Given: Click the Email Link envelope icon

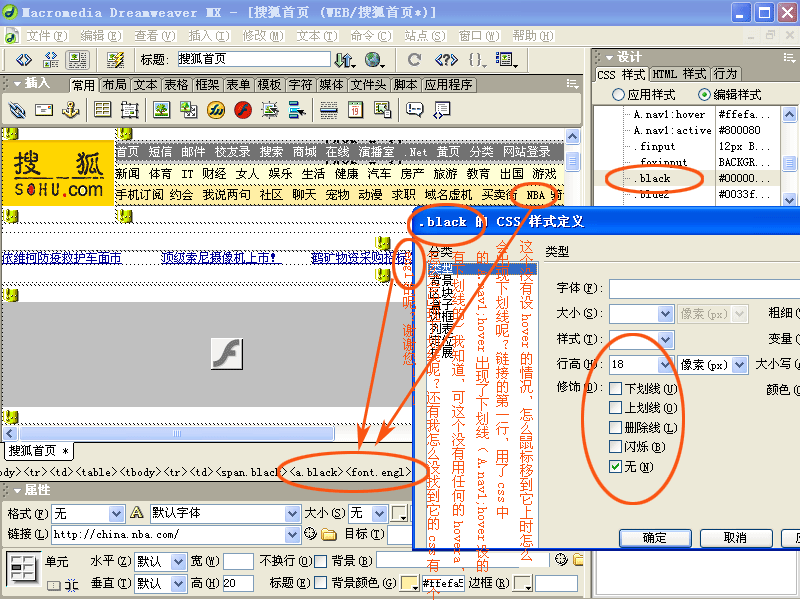Looking at the screenshot, I should [x=44, y=110].
